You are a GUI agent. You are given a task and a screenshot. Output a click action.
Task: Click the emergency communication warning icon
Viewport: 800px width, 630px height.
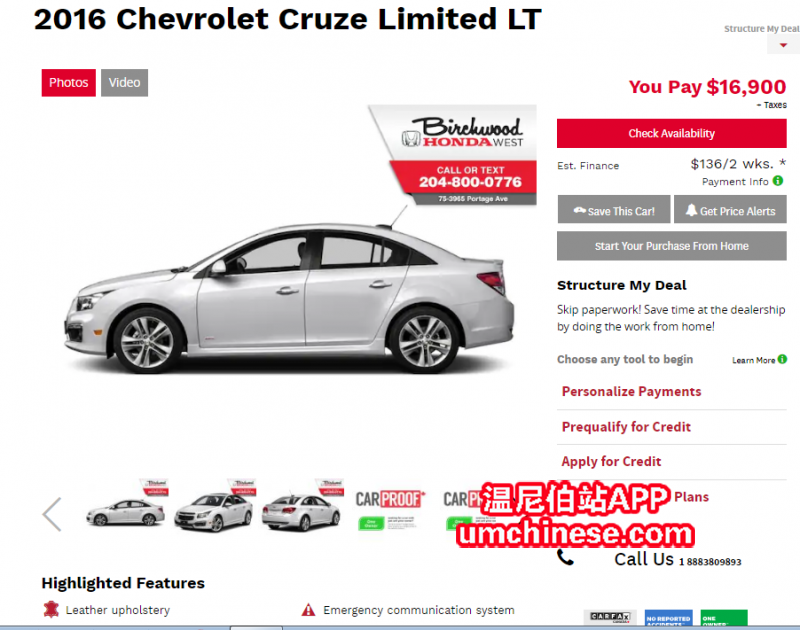[308, 610]
